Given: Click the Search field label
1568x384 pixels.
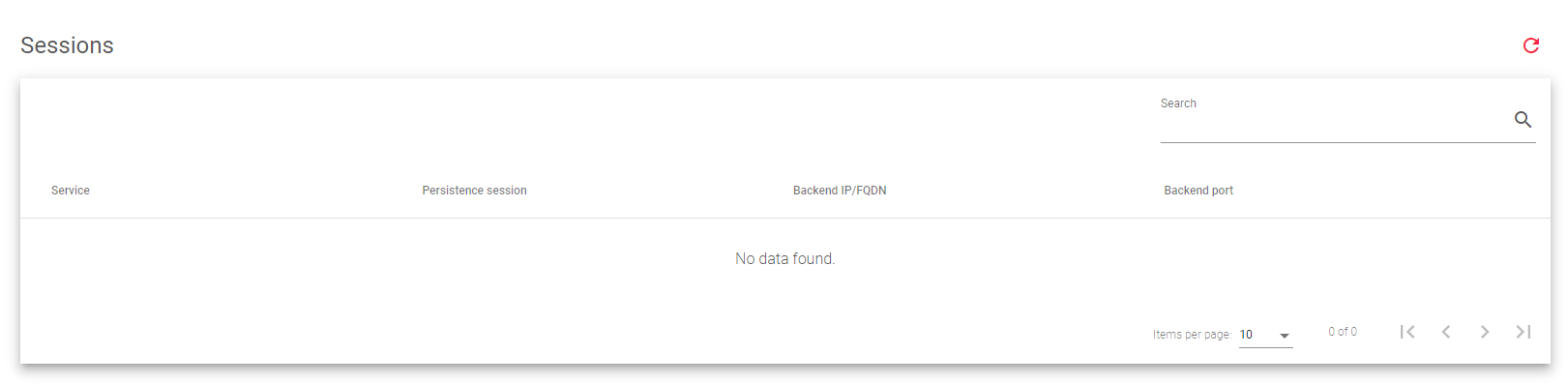Looking at the screenshot, I should [1178, 103].
